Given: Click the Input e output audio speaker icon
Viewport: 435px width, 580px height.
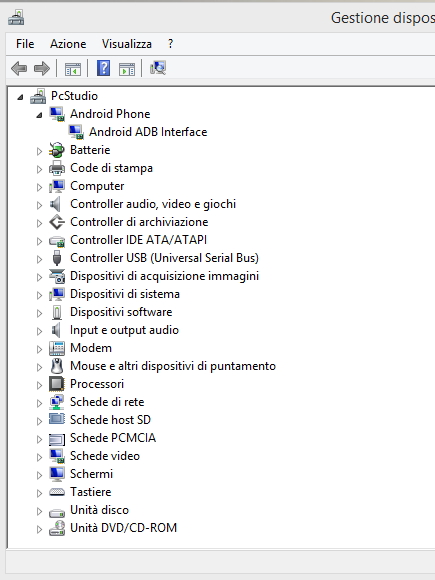Looking at the screenshot, I should pos(55,330).
